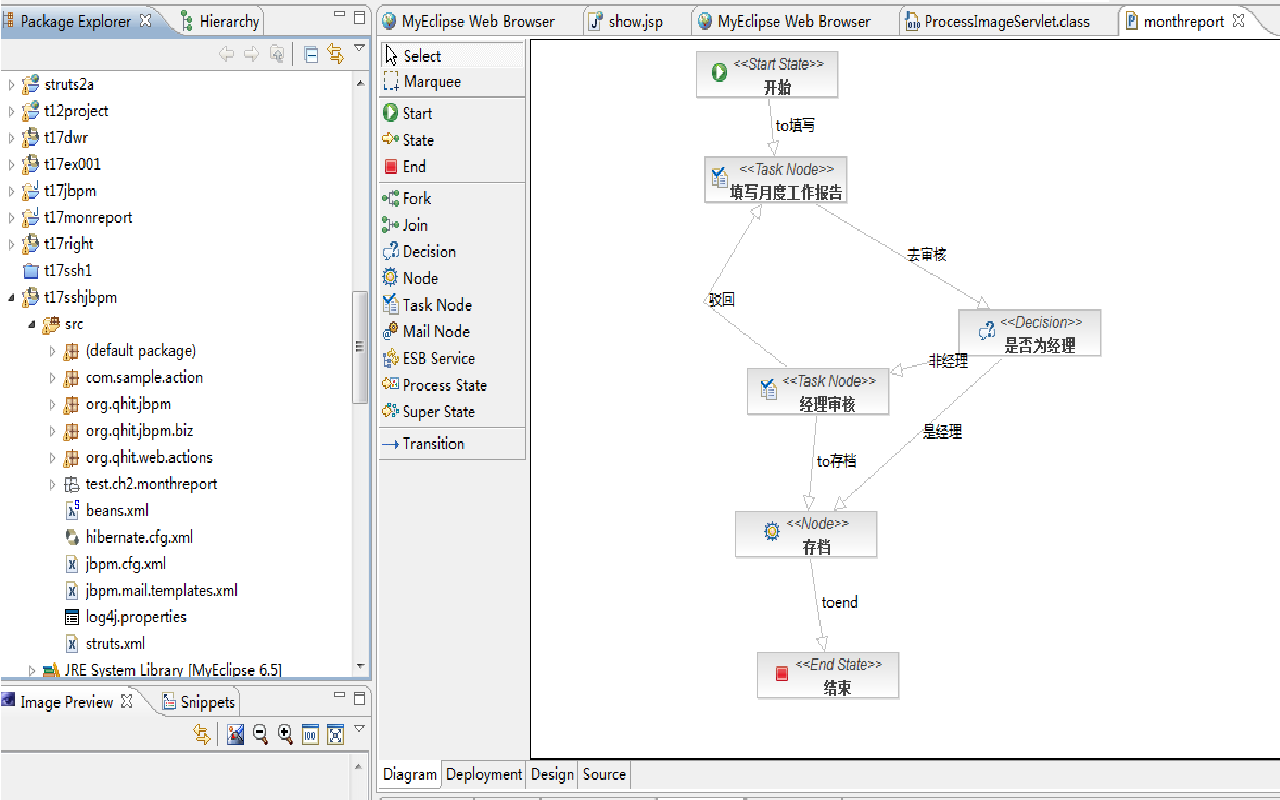Image resolution: width=1280 pixels, height=800 pixels.
Task: Select hibernate.cfg.xml in the tree
Action: click(139, 538)
